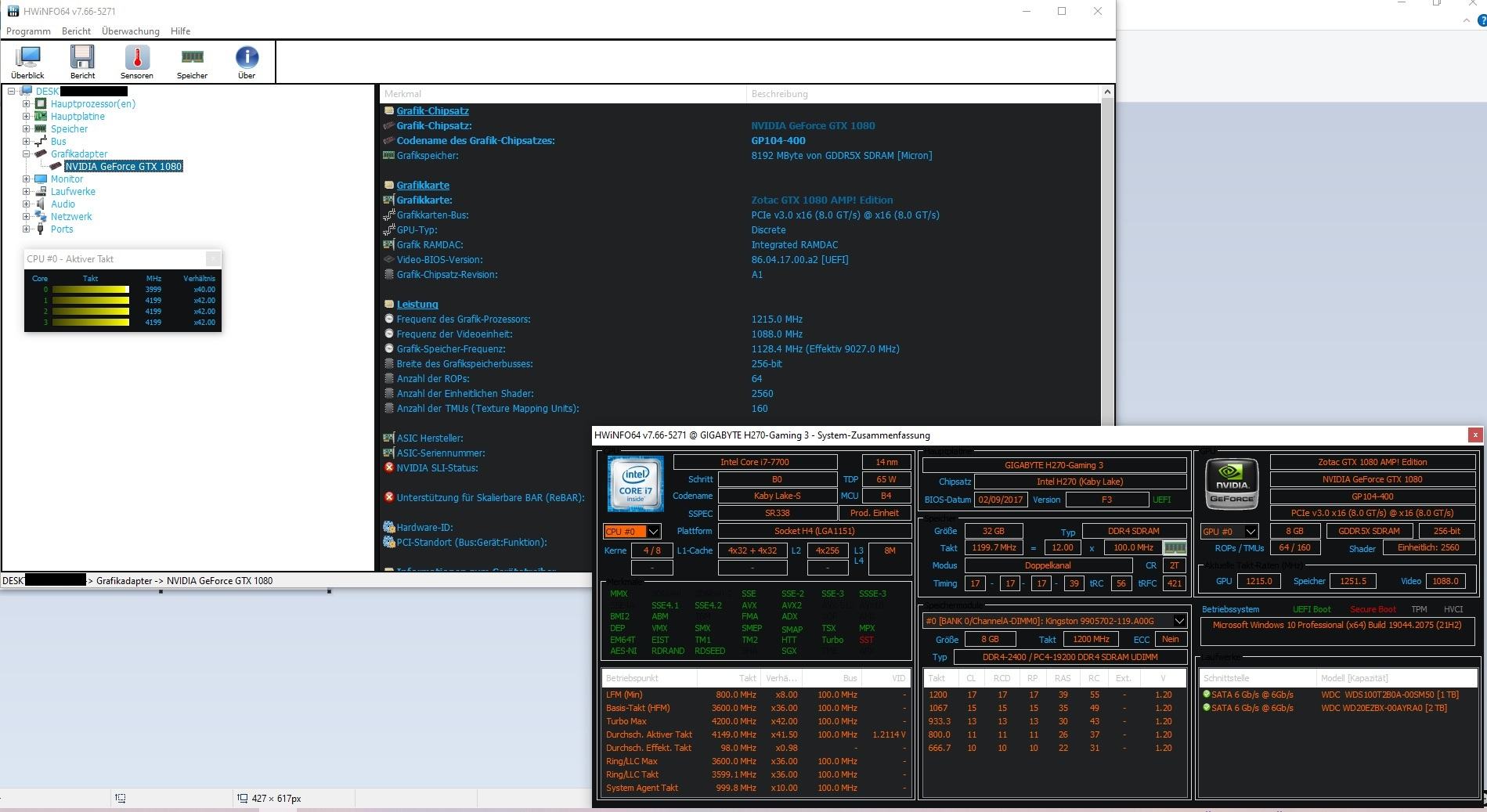Screen dimensions: 1487x812
Task: Expand the Laufwerke tree node
Action: 26,192
